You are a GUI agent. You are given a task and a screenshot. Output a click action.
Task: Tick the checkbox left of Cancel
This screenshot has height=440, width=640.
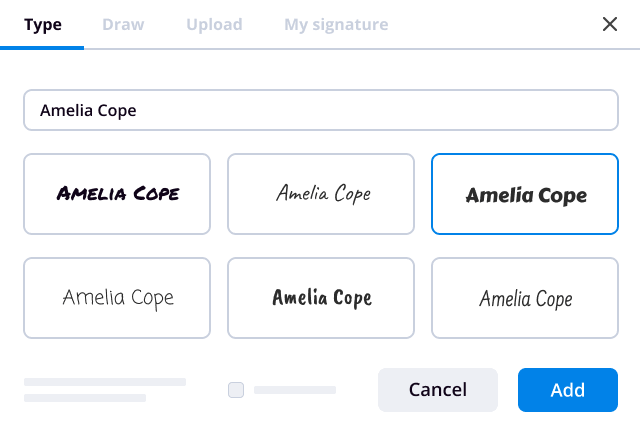click(x=236, y=390)
